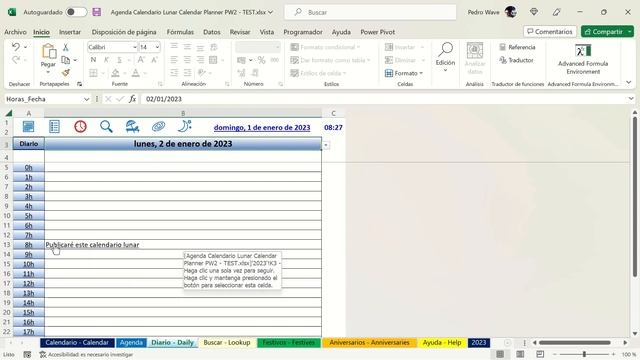This screenshot has height=360, width=640.
Task: Click the Comentarios button
Action: click(x=550, y=31)
